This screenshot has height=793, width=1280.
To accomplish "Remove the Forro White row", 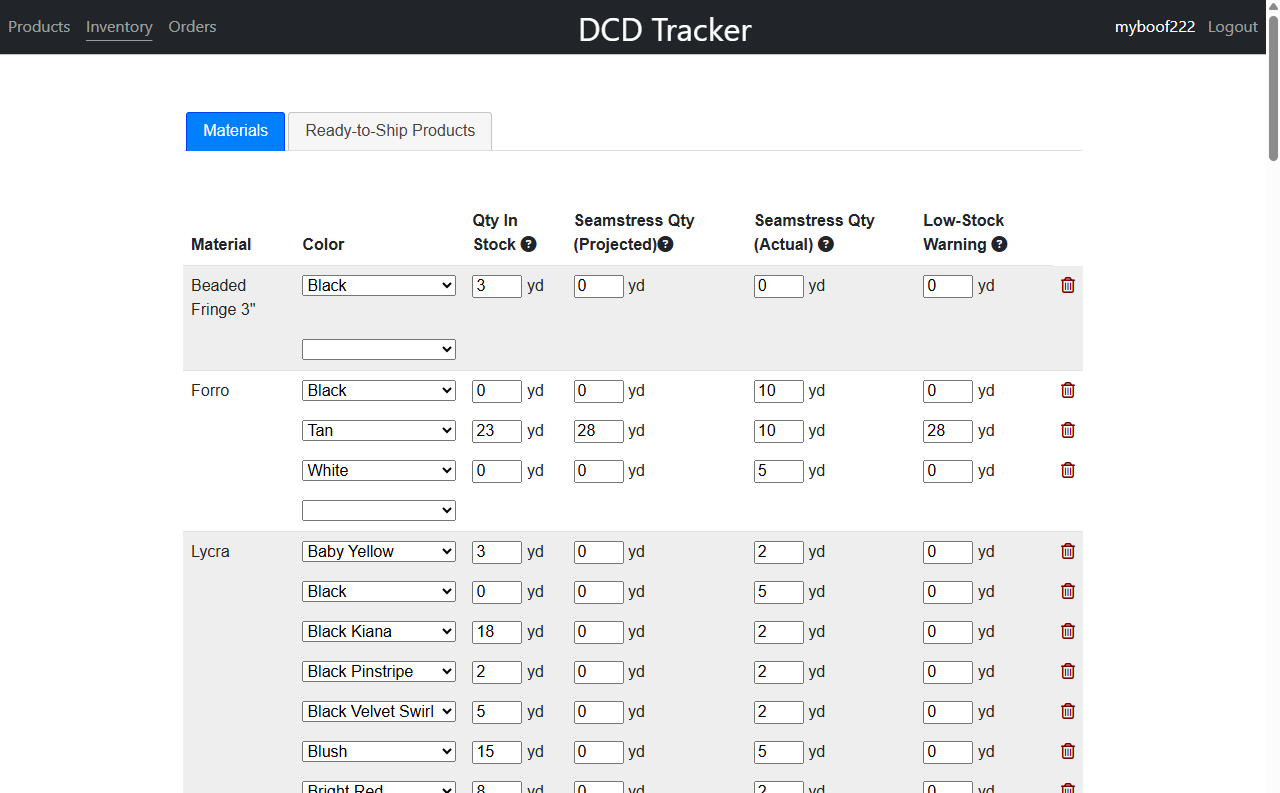I will (x=1067, y=470).
